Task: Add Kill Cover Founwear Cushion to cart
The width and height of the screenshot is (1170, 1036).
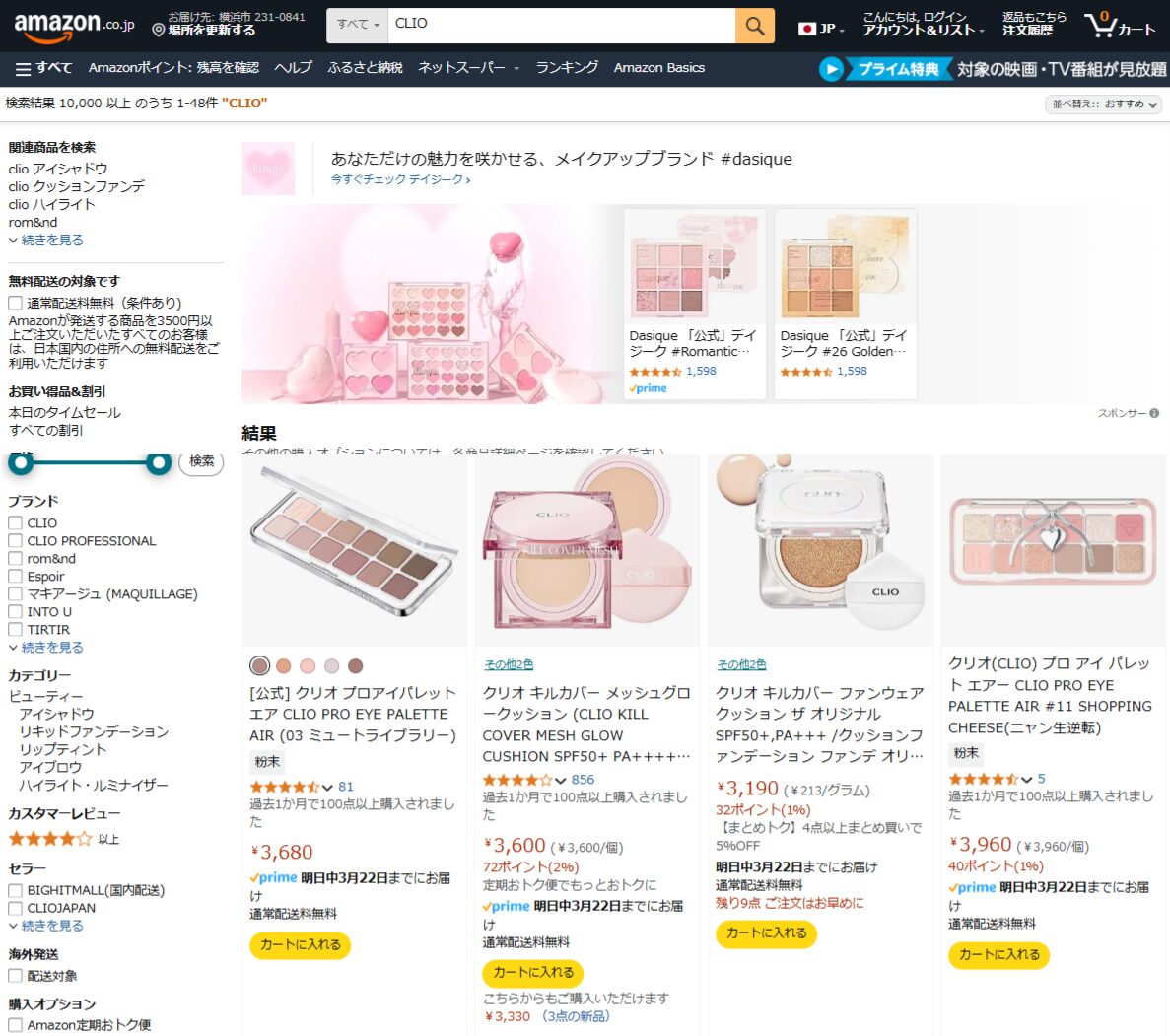Action: [766, 933]
